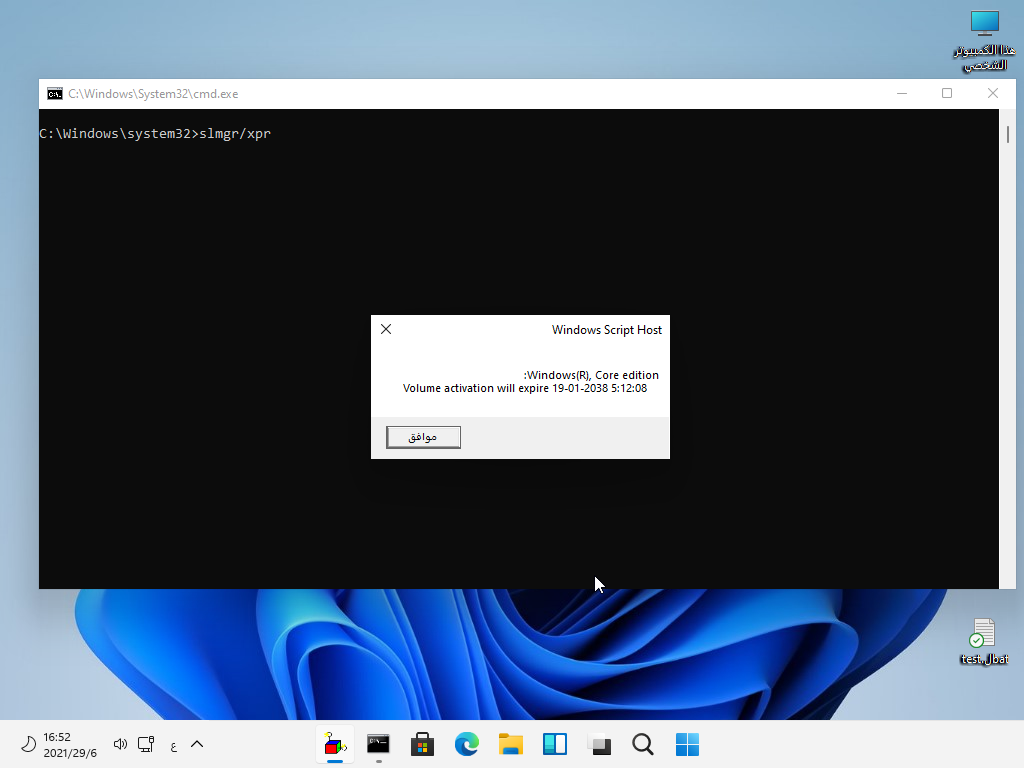Click the C:\Windows\System32\cmd.exe window title

pyautogui.click(x=153, y=93)
